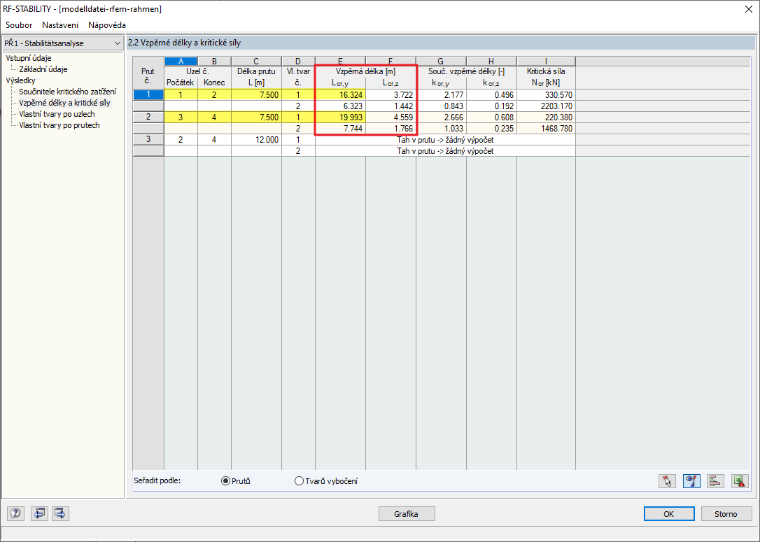The width and height of the screenshot is (760, 542).
Task: Click the pick-member-in-graphic cursor icon
Action: point(667,481)
